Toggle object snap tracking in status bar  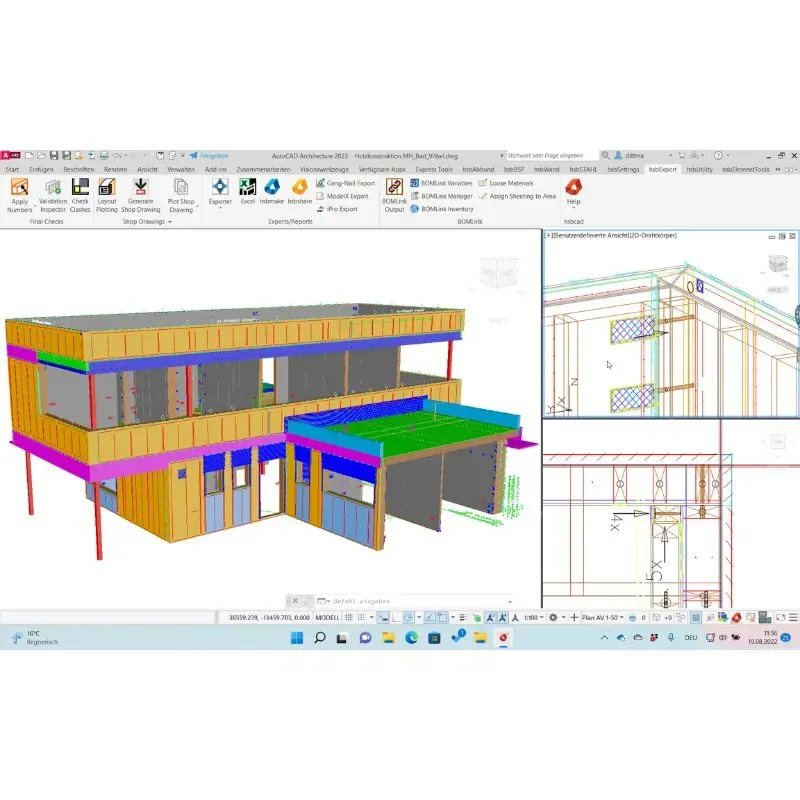tap(430, 617)
